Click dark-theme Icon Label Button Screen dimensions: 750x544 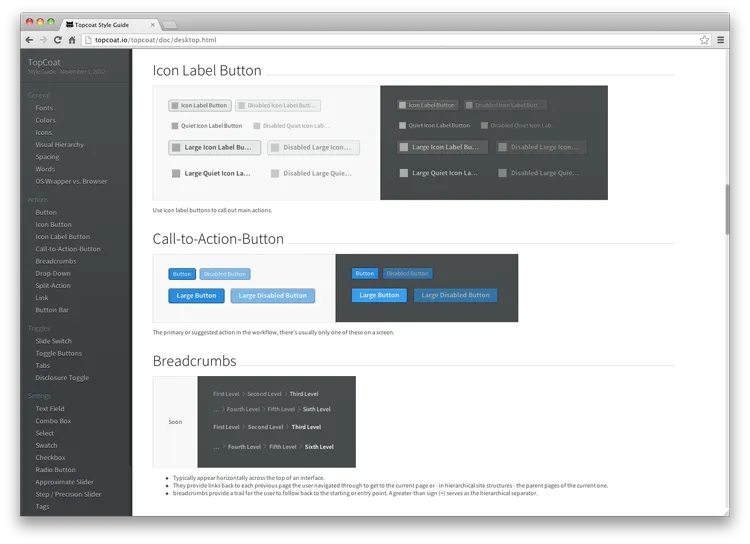pos(427,105)
